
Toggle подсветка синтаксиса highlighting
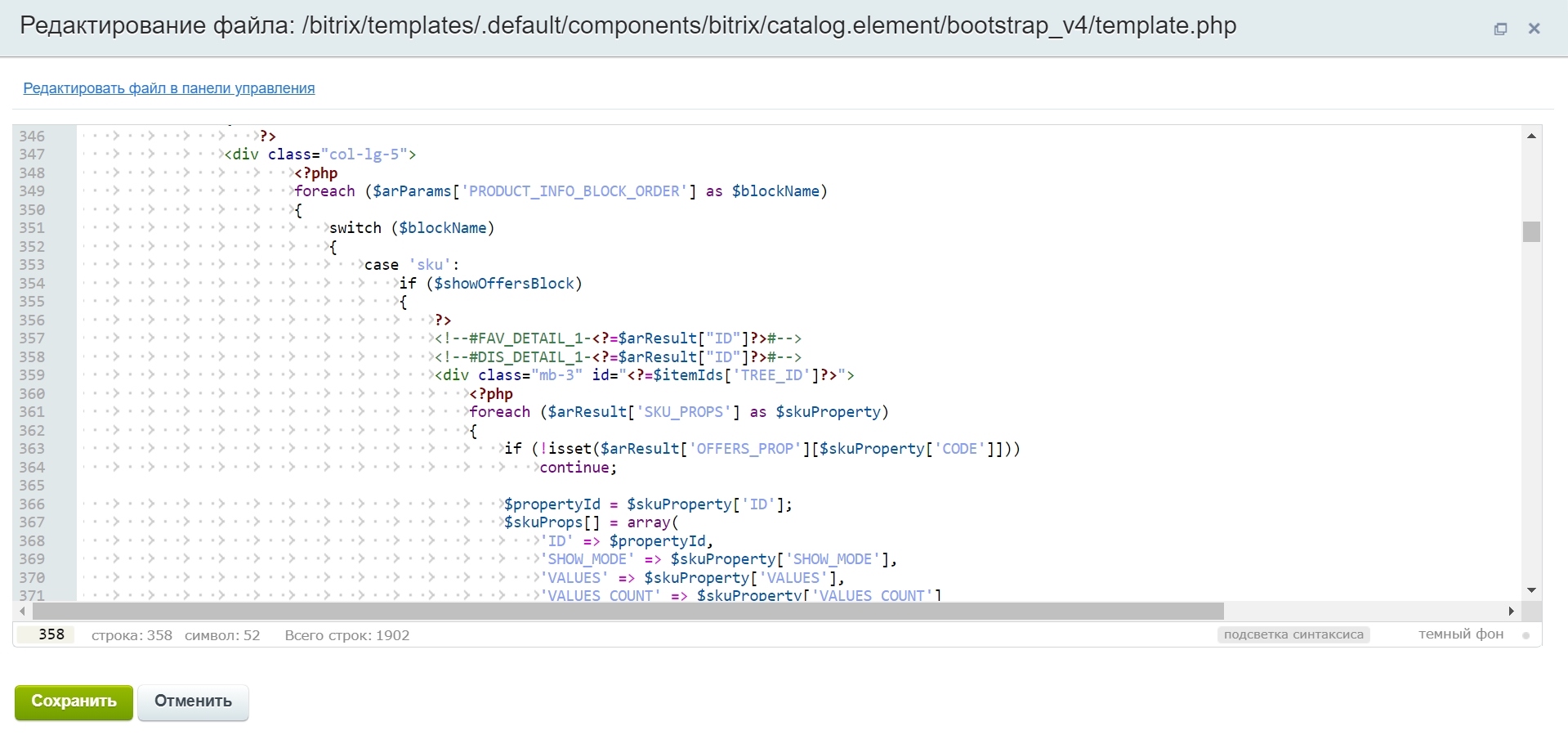[1293, 634]
